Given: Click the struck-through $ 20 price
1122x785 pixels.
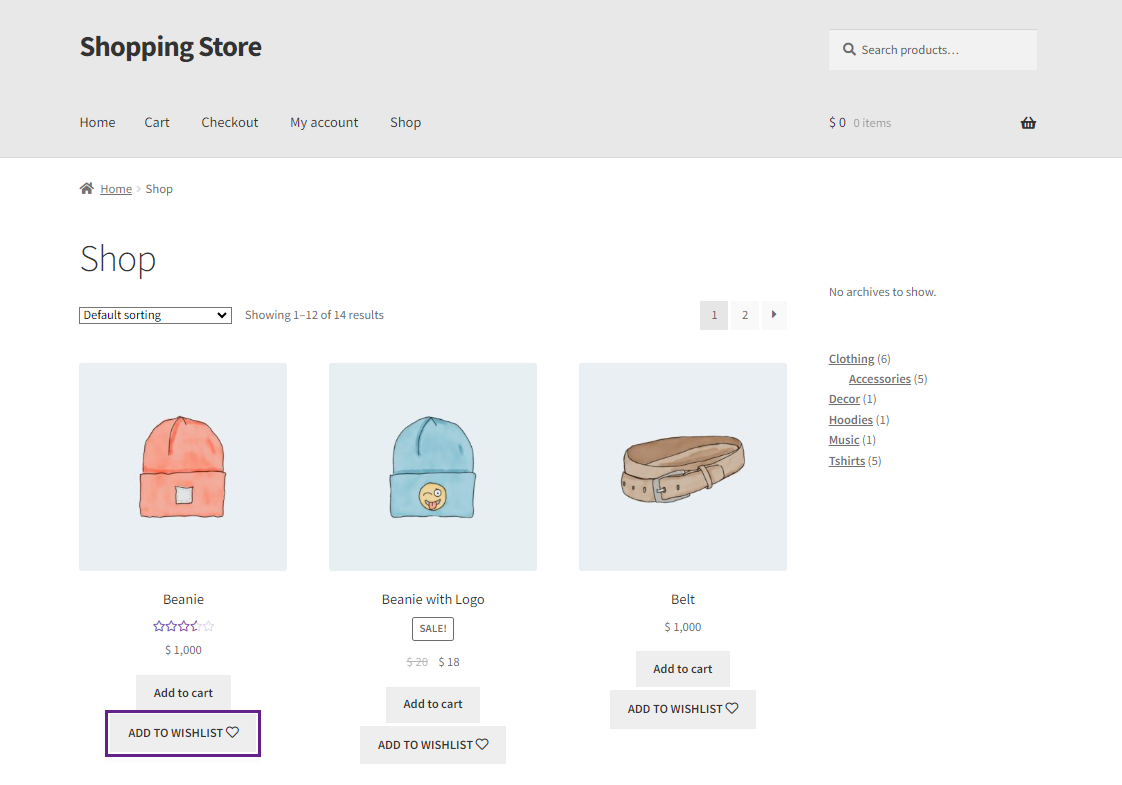Looking at the screenshot, I should 417,662.
